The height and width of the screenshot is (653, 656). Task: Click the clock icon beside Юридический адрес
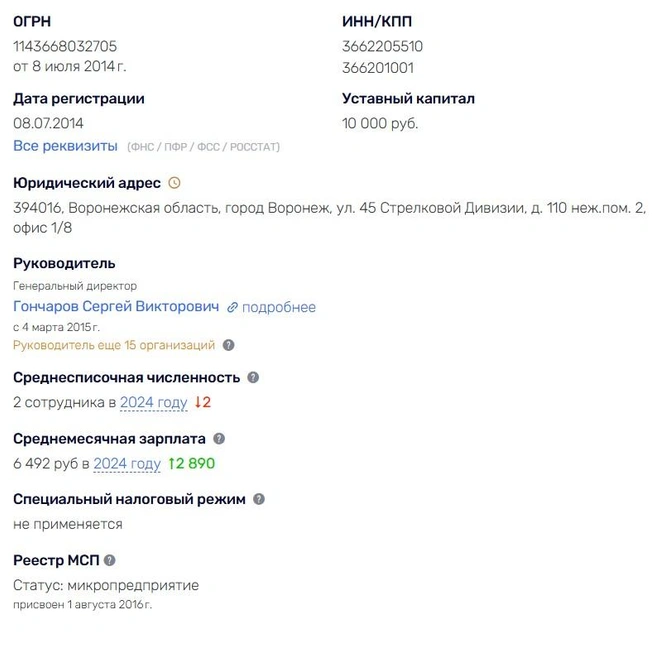point(174,183)
